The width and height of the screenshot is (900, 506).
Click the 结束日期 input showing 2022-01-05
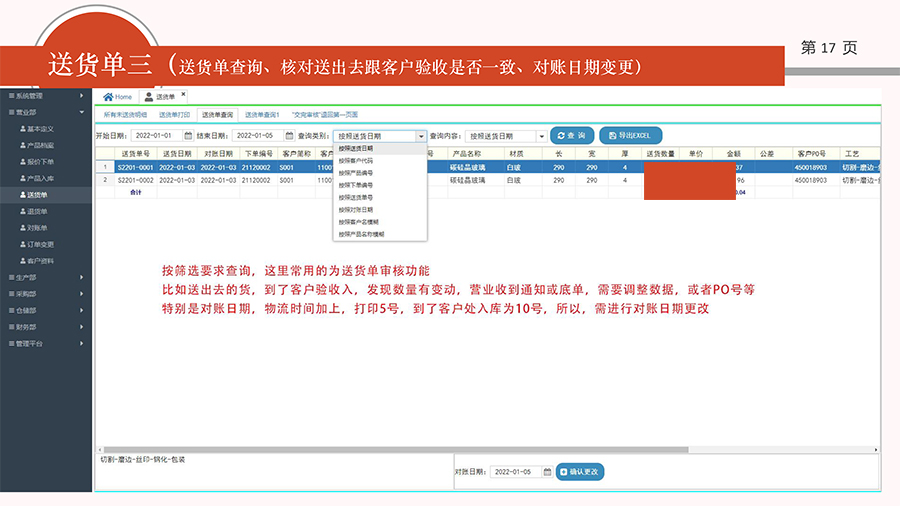[x=258, y=136]
